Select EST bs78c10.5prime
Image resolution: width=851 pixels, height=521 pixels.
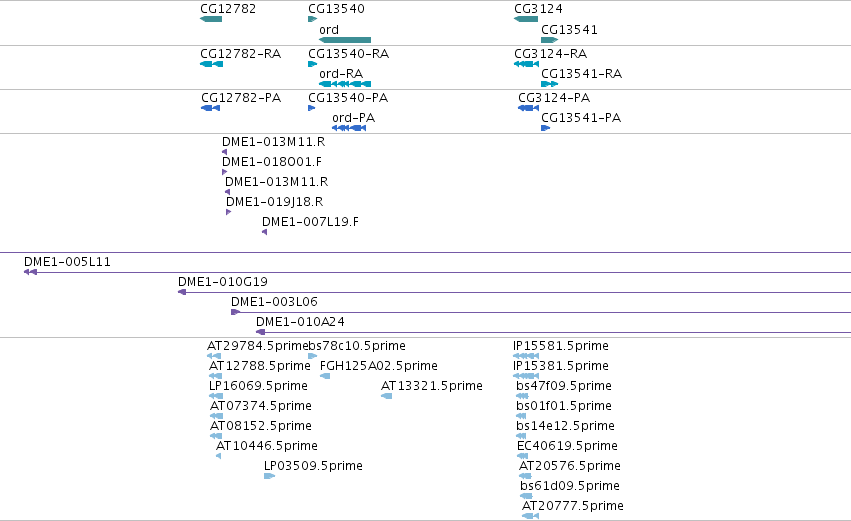[x=313, y=356]
